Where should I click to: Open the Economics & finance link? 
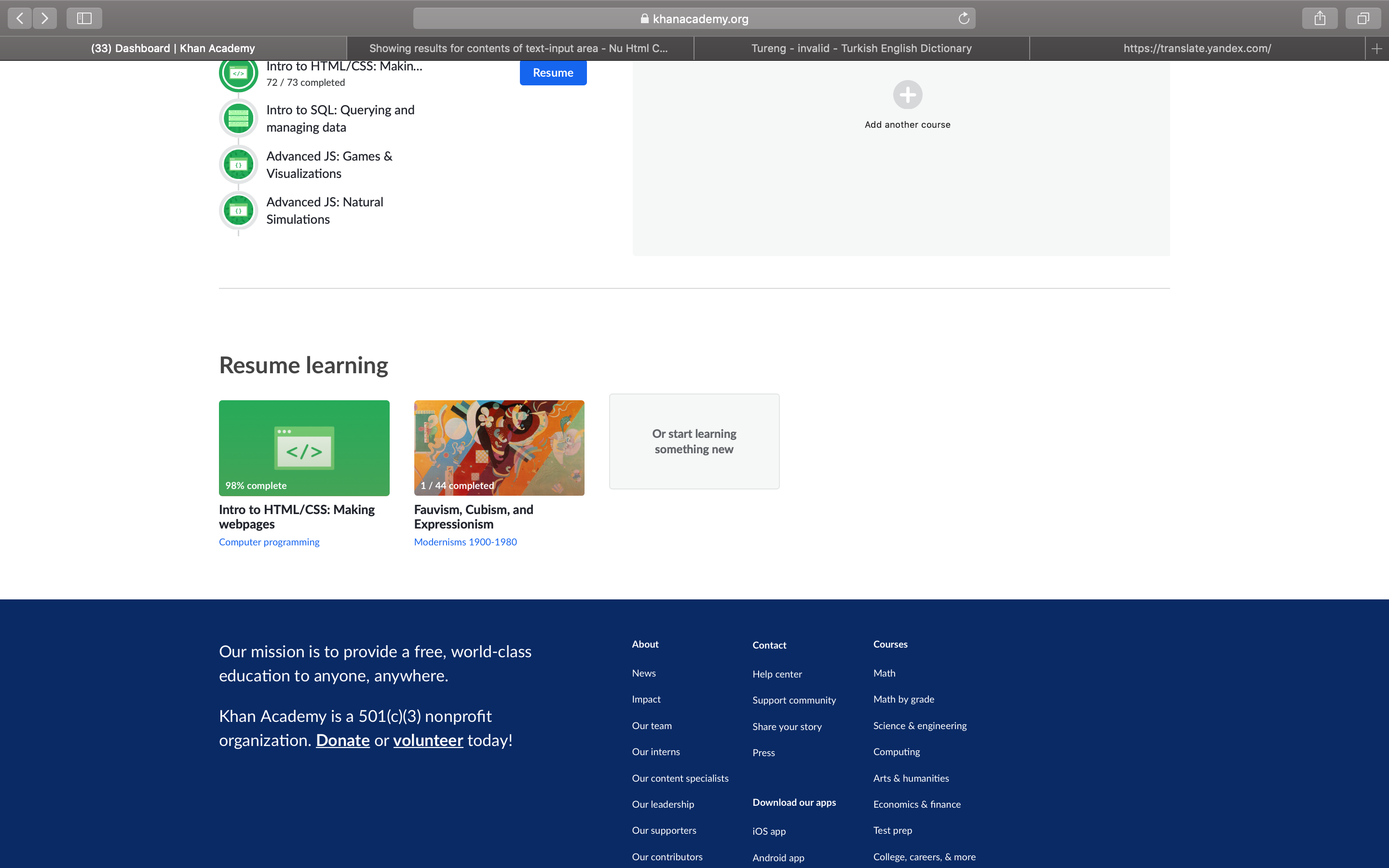coord(917,804)
